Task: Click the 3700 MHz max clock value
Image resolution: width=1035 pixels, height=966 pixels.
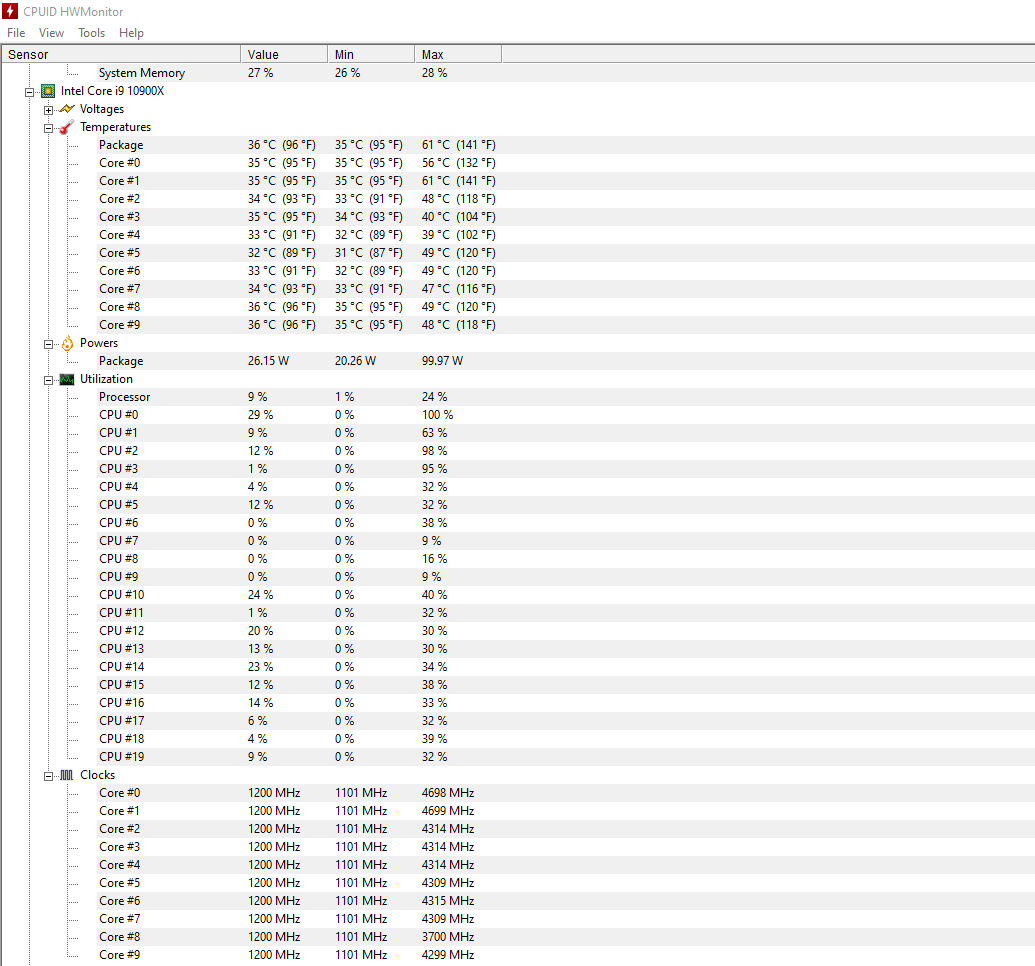Action: [448, 937]
